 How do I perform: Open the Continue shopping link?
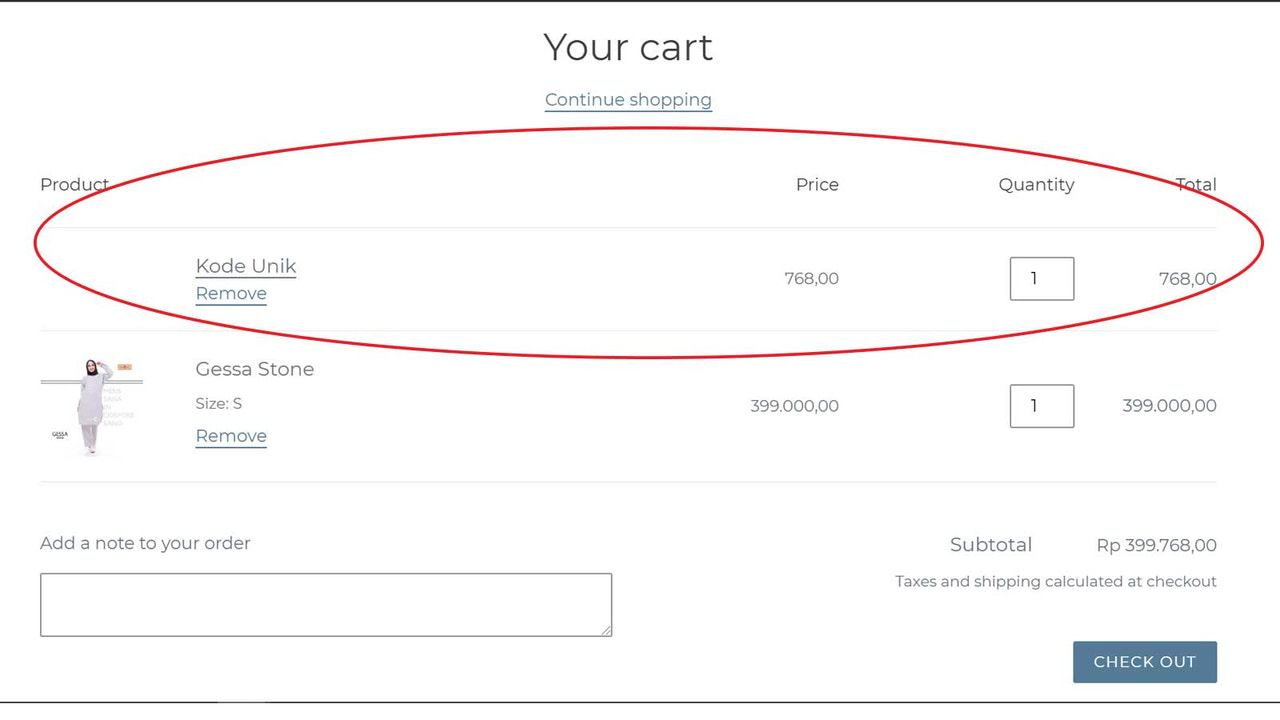628,99
